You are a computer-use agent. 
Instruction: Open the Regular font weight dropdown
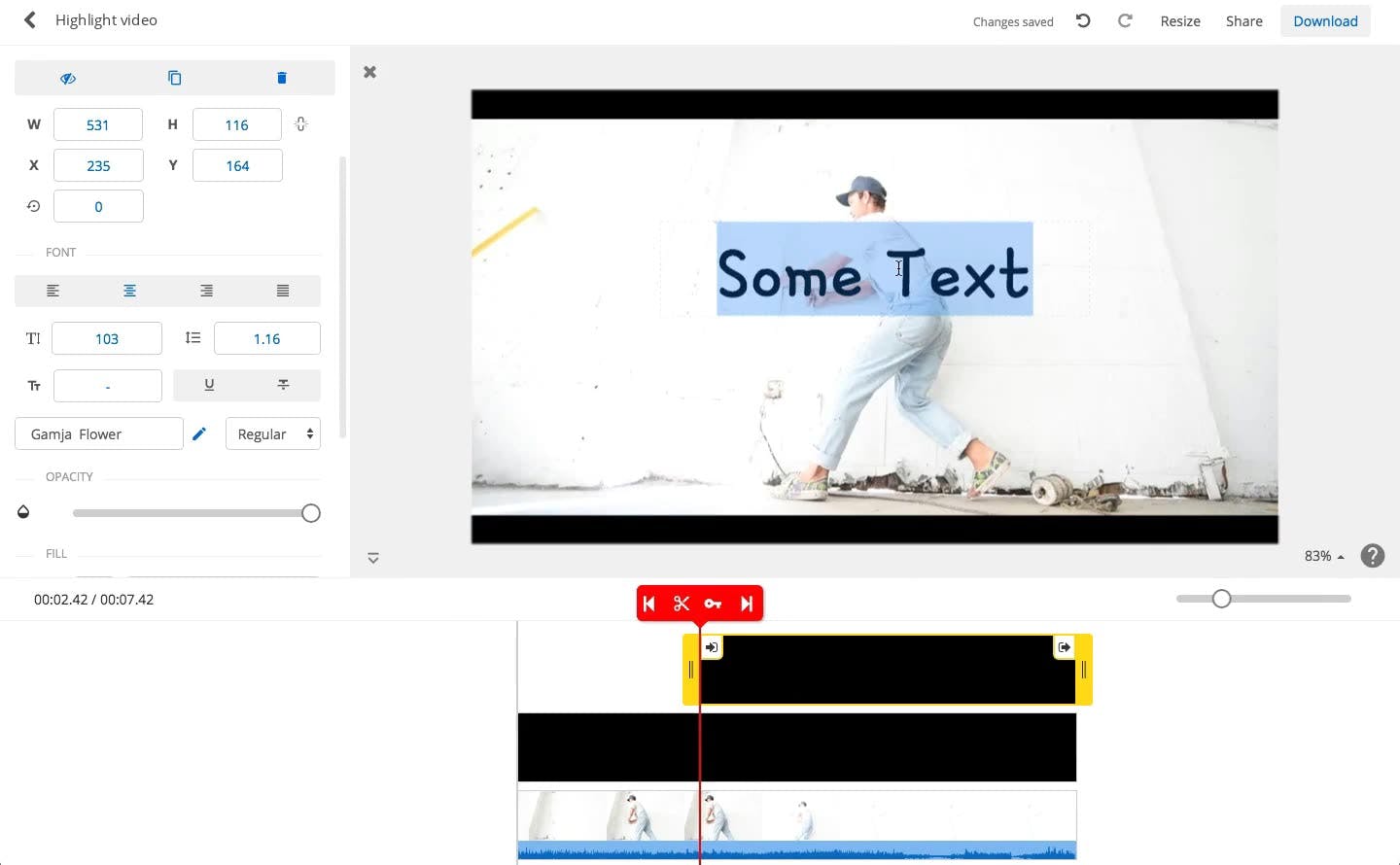coord(273,433)
